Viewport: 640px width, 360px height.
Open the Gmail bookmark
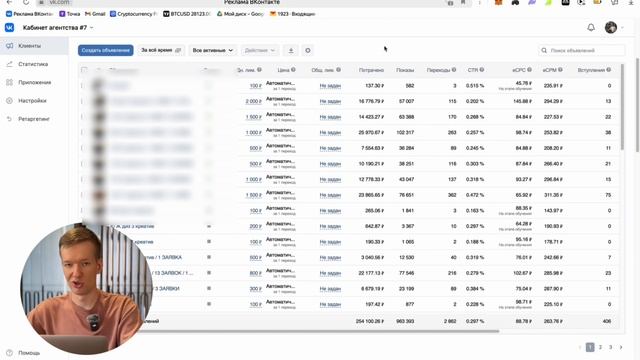tap(95, 14)
